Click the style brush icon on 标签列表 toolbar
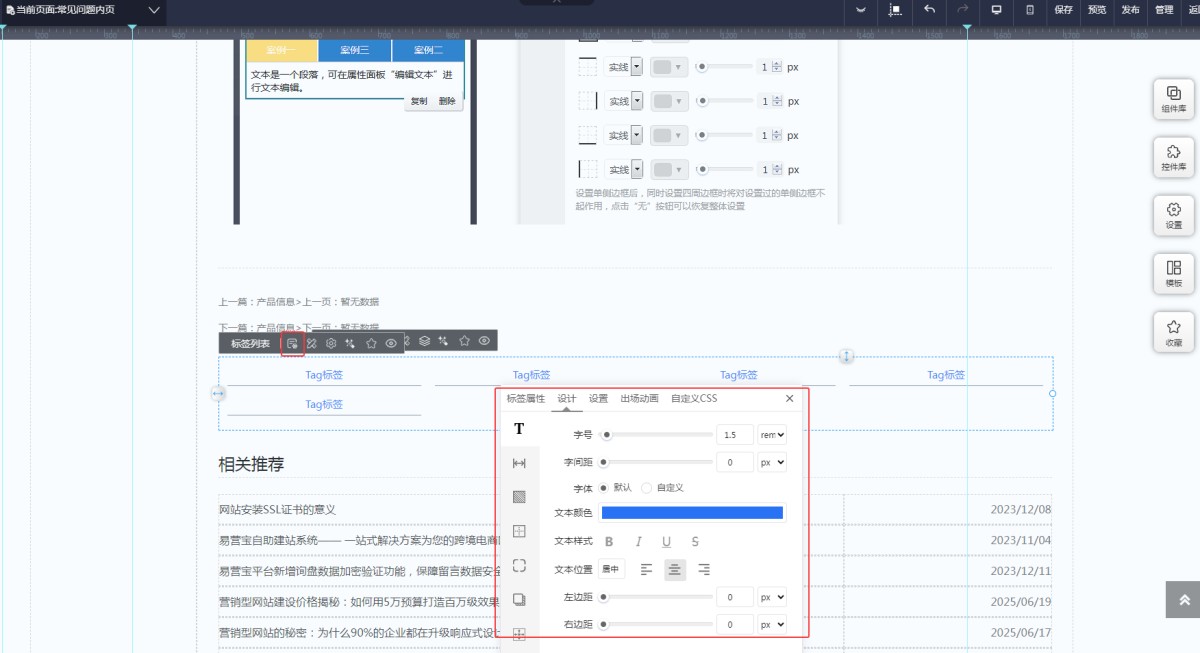Viewport: 1200px width, 653px height. [312, 343]
